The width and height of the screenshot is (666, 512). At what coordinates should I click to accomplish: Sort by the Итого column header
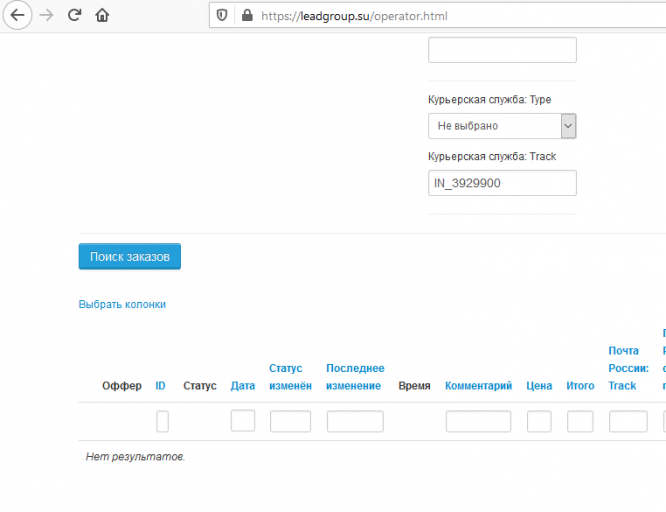click(580, 386)
